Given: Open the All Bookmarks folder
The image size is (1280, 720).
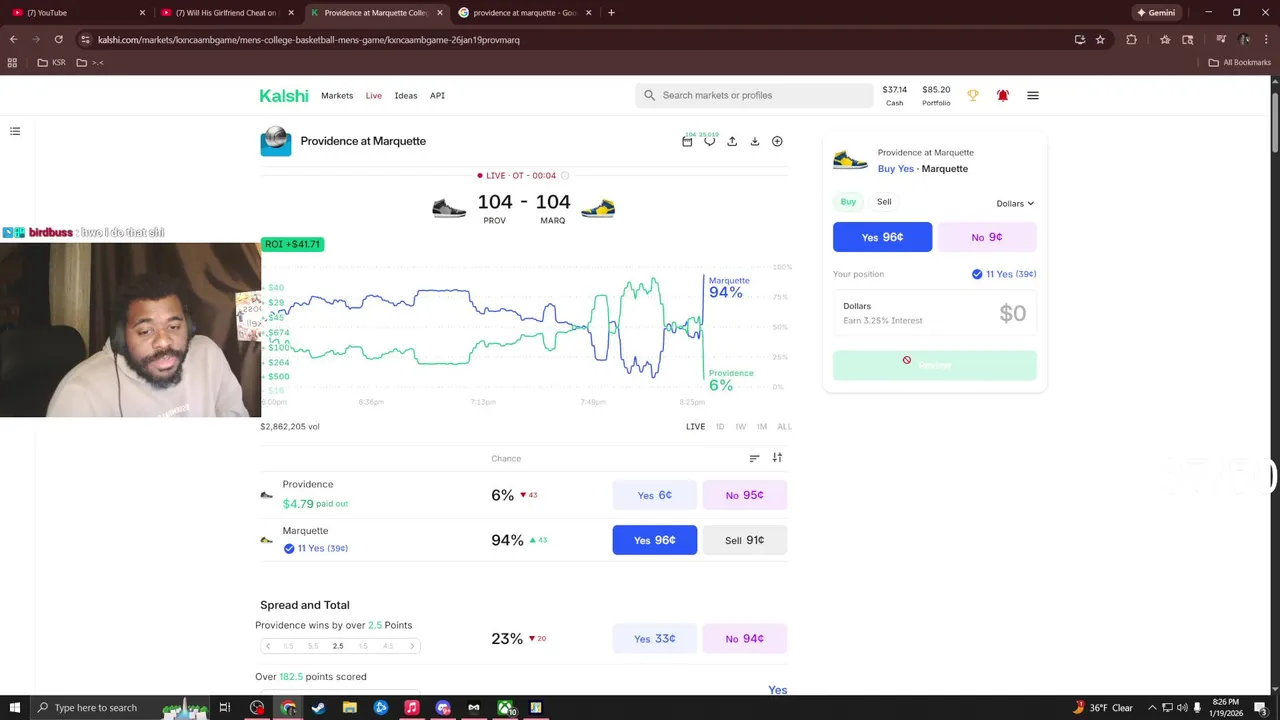Looking at the screenshot, I should (1239, 63).
